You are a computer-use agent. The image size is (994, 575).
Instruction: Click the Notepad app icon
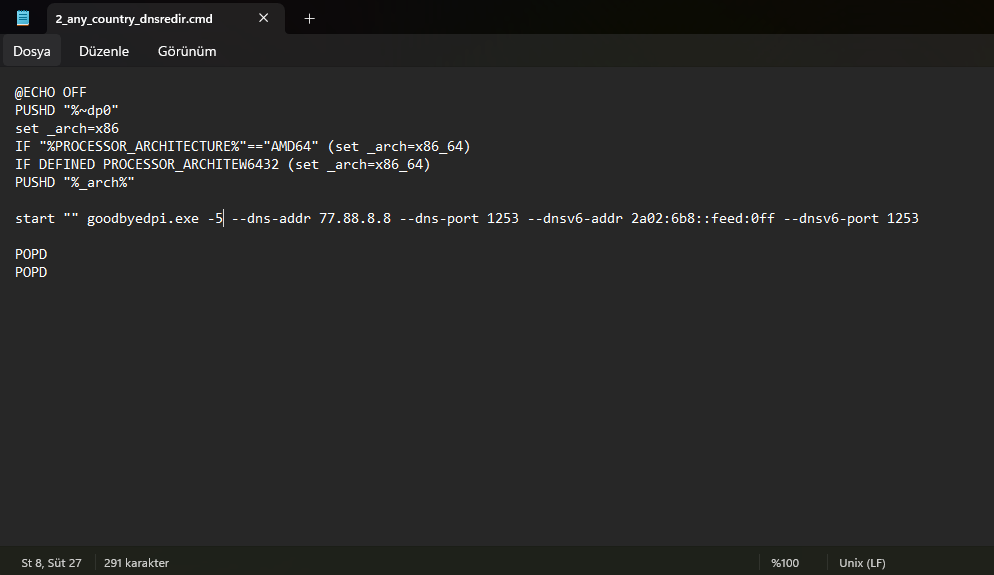(x=23, y=18)
